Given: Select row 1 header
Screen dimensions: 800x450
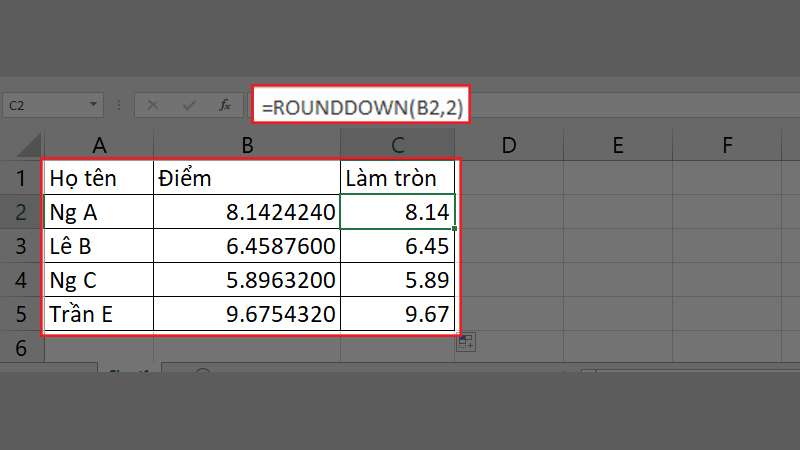Looking at the screenshot, I should pos(21,178).
